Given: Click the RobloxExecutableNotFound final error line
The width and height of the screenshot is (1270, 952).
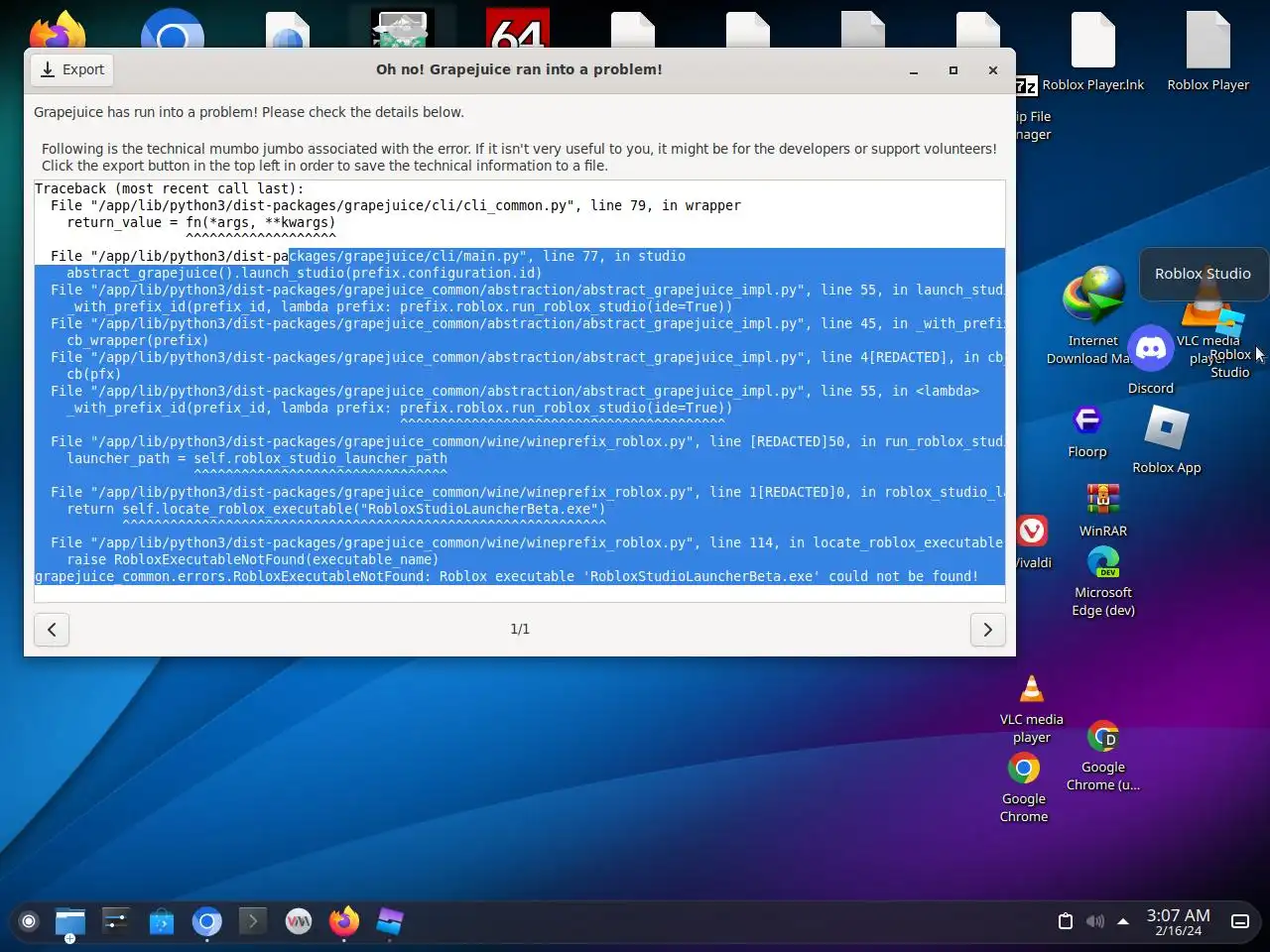Looking at the screenshot, I should click(506, 576).
